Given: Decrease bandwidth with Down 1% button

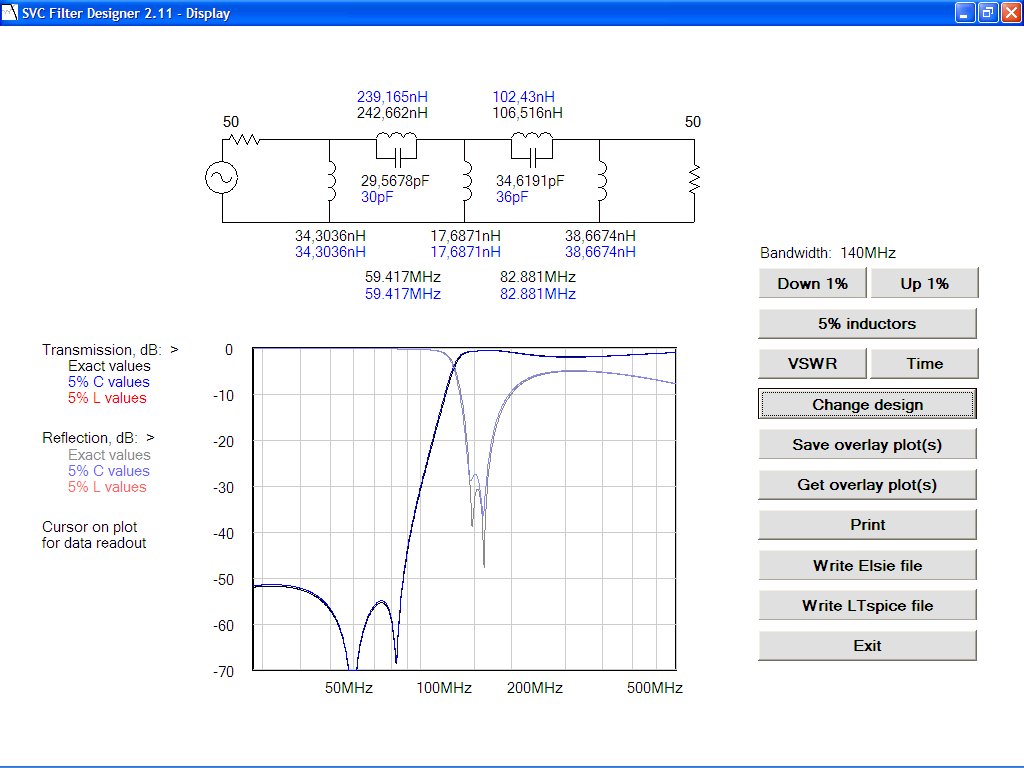Looking at the screenshot, I should click(x=812, y=284).
